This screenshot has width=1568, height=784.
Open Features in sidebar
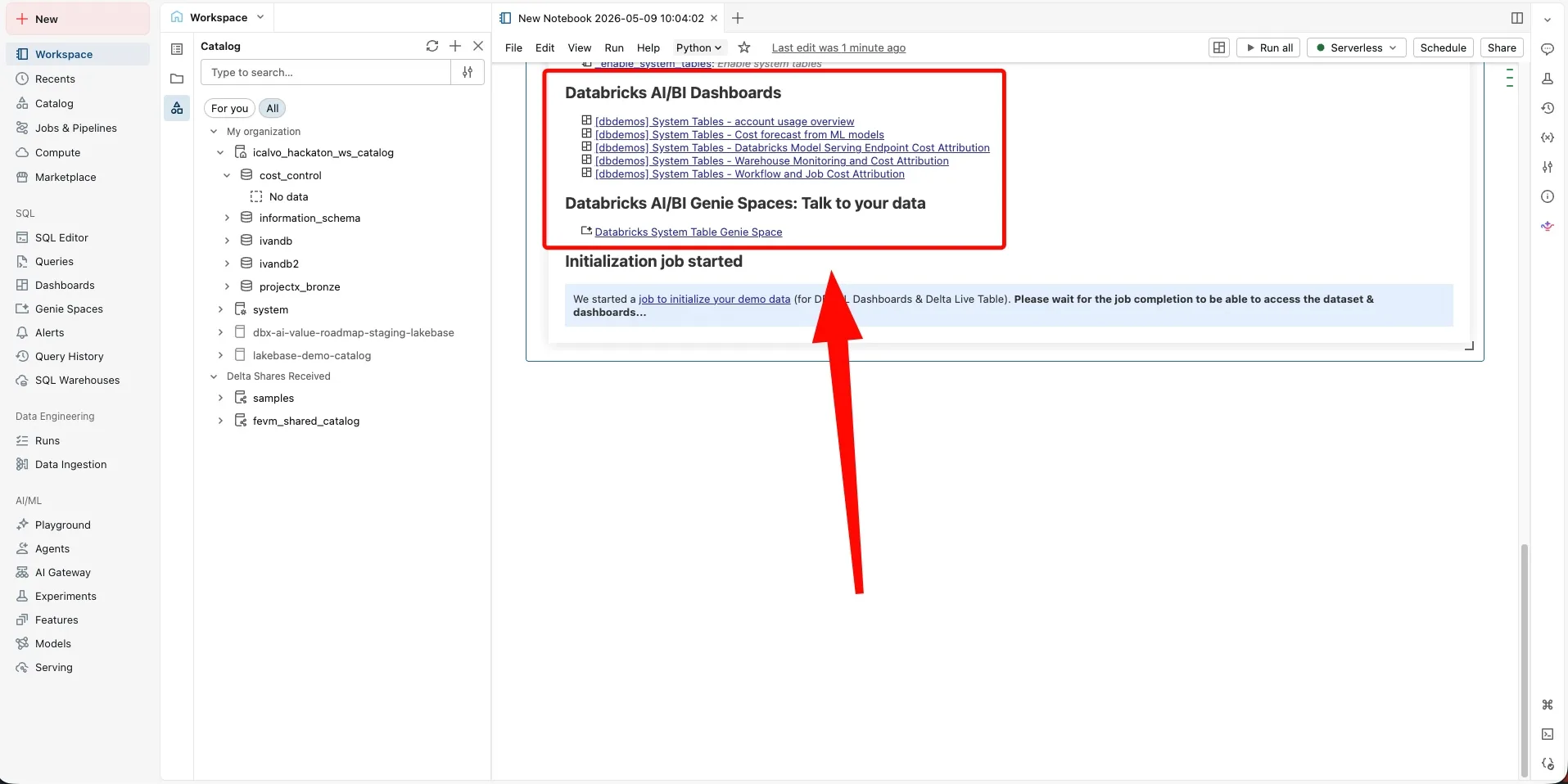pyautogui.click(x=77, y=620)
